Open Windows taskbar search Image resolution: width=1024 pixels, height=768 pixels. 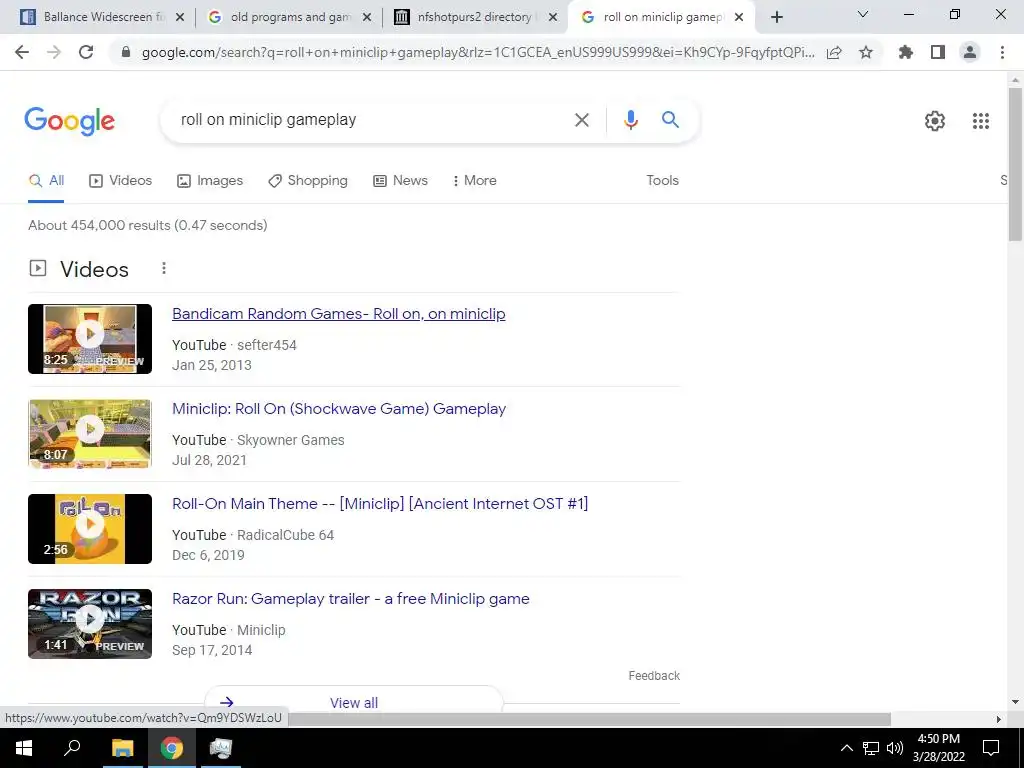(x=72, y=748)
